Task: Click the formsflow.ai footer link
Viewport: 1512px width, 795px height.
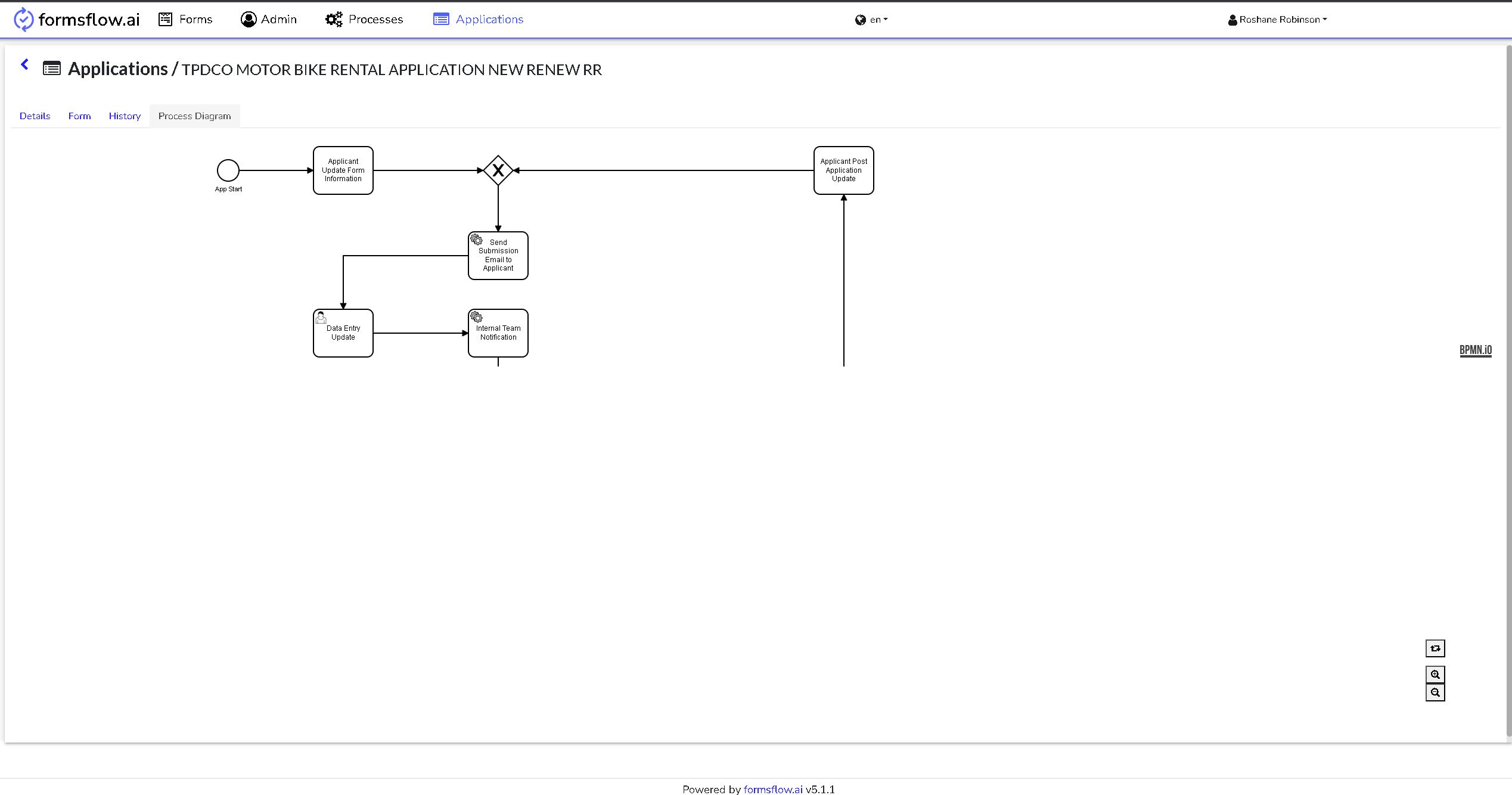Action: click(772, 789)
